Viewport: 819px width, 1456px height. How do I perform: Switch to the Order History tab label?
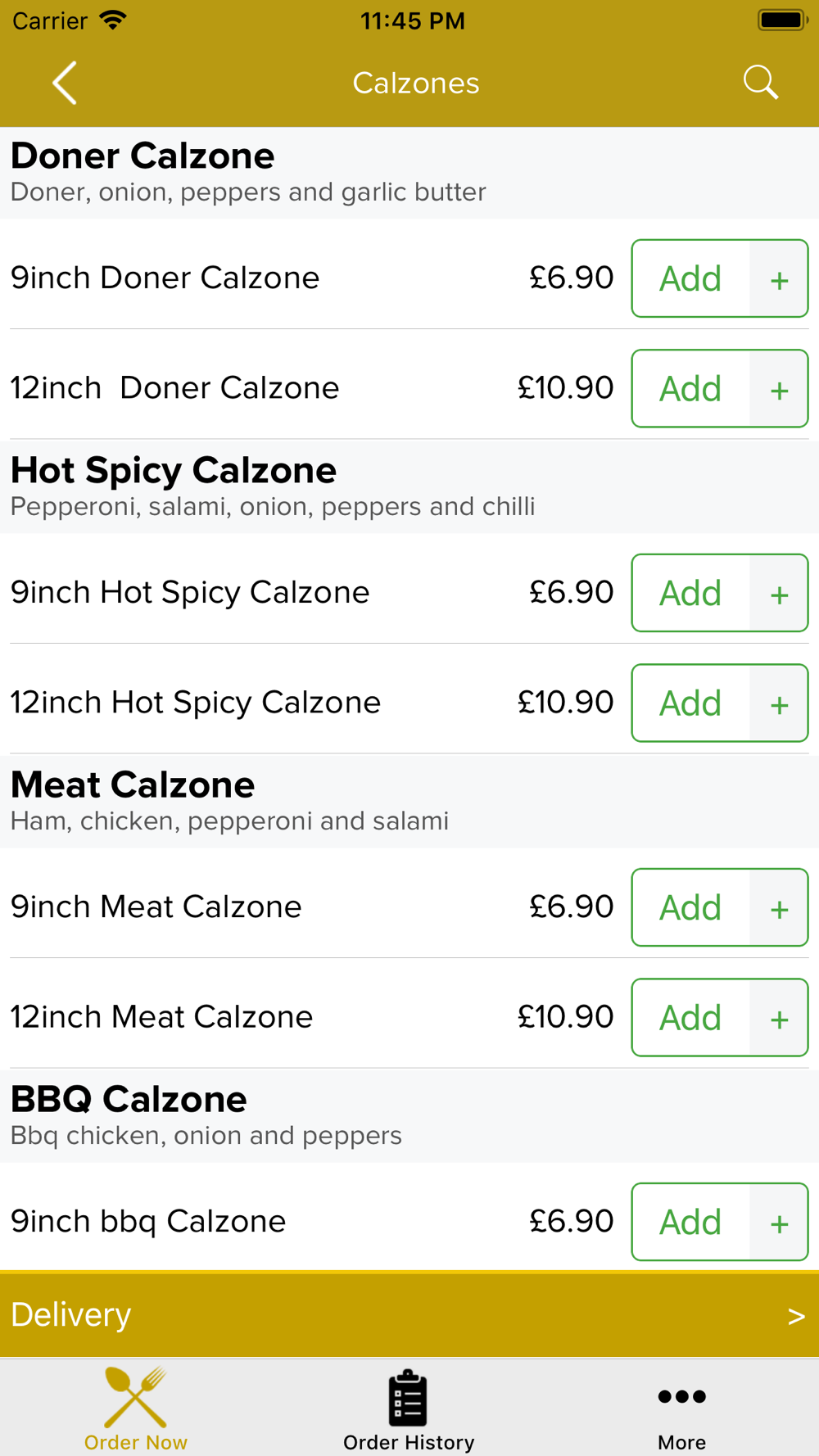(409, 1442)
